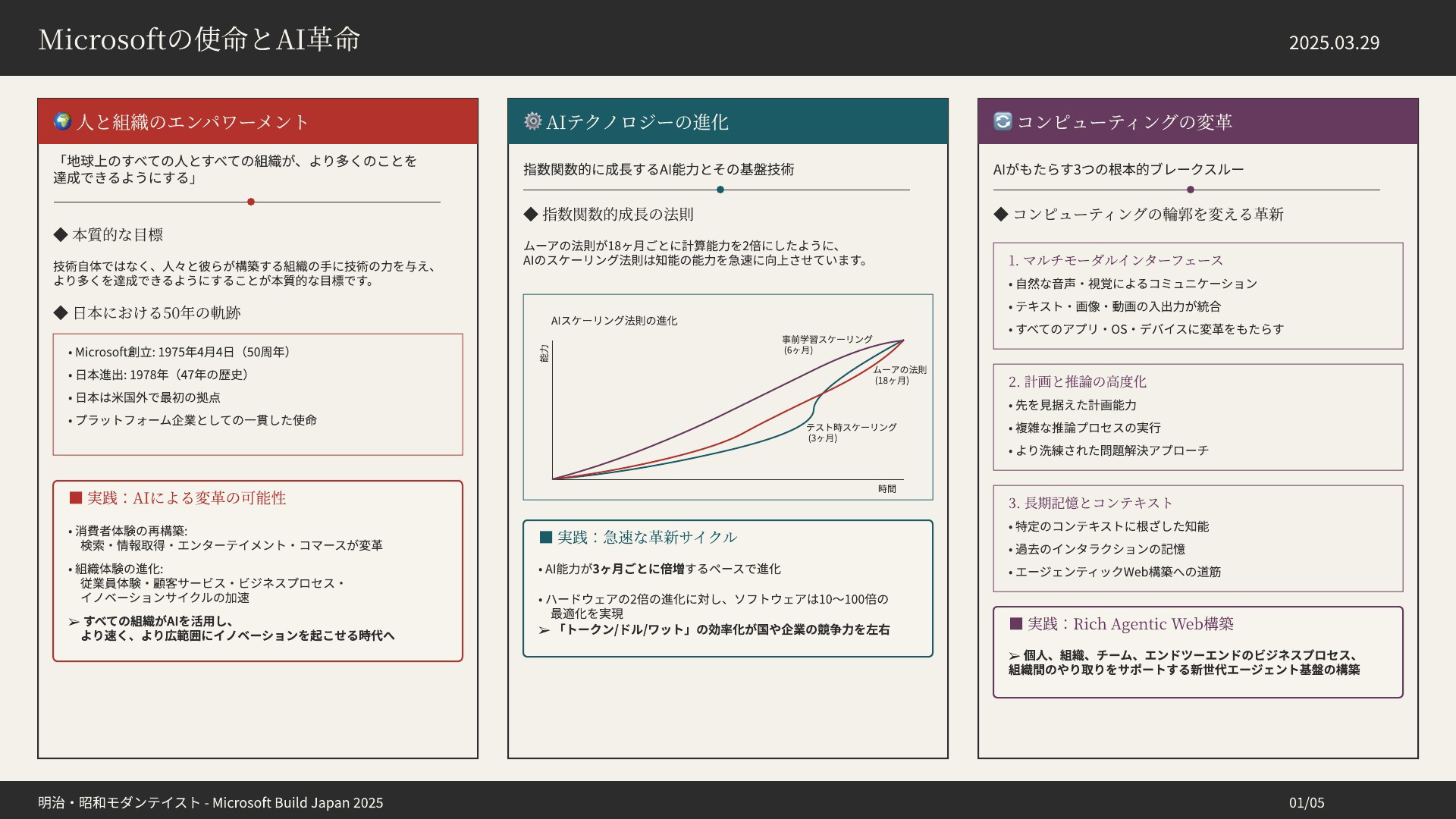Click the bullet 複雑な推論プロセスの実行

click(x=1084, y=428)
